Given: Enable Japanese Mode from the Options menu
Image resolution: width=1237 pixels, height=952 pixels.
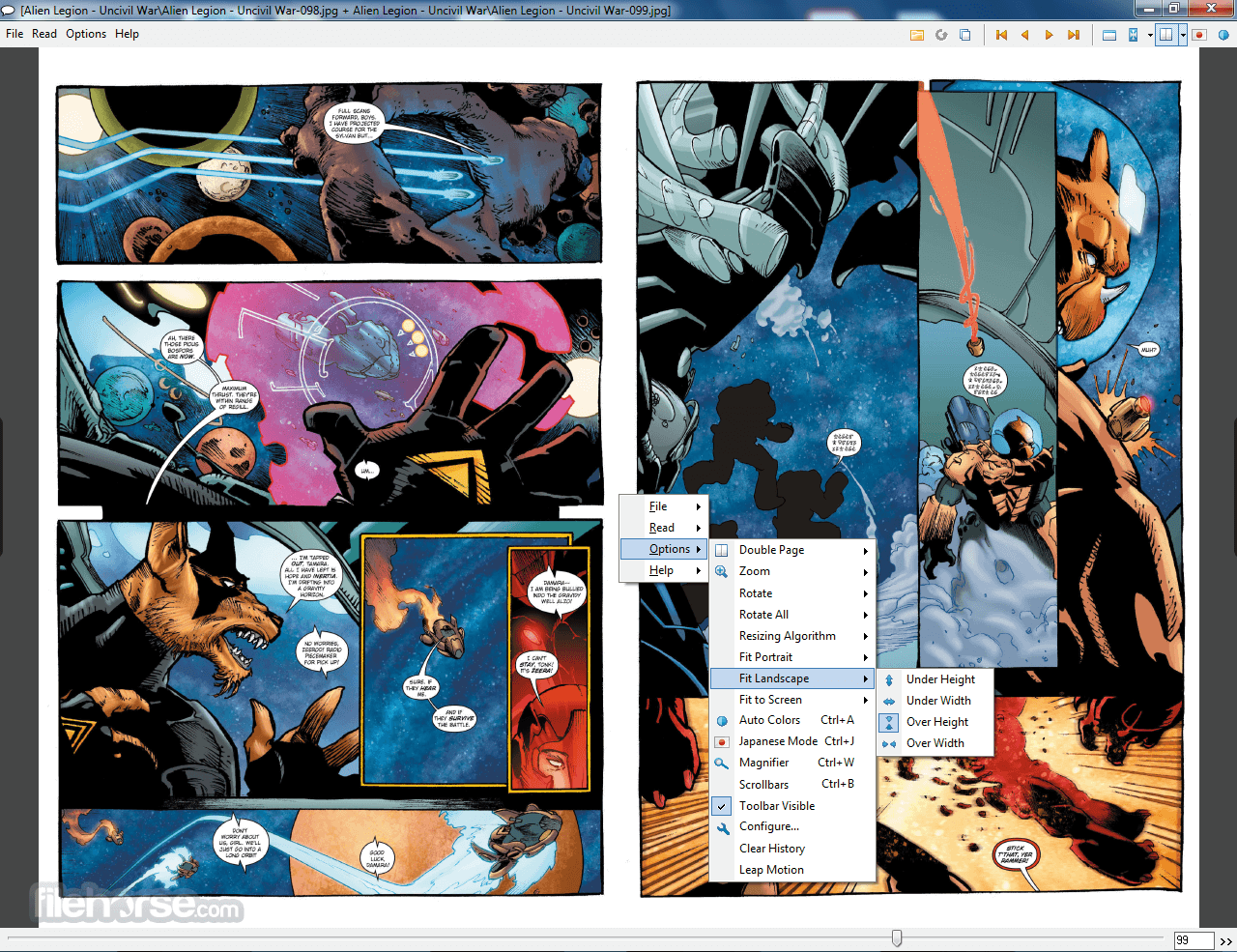Looking at the screenshot, I should coord(792,741).
